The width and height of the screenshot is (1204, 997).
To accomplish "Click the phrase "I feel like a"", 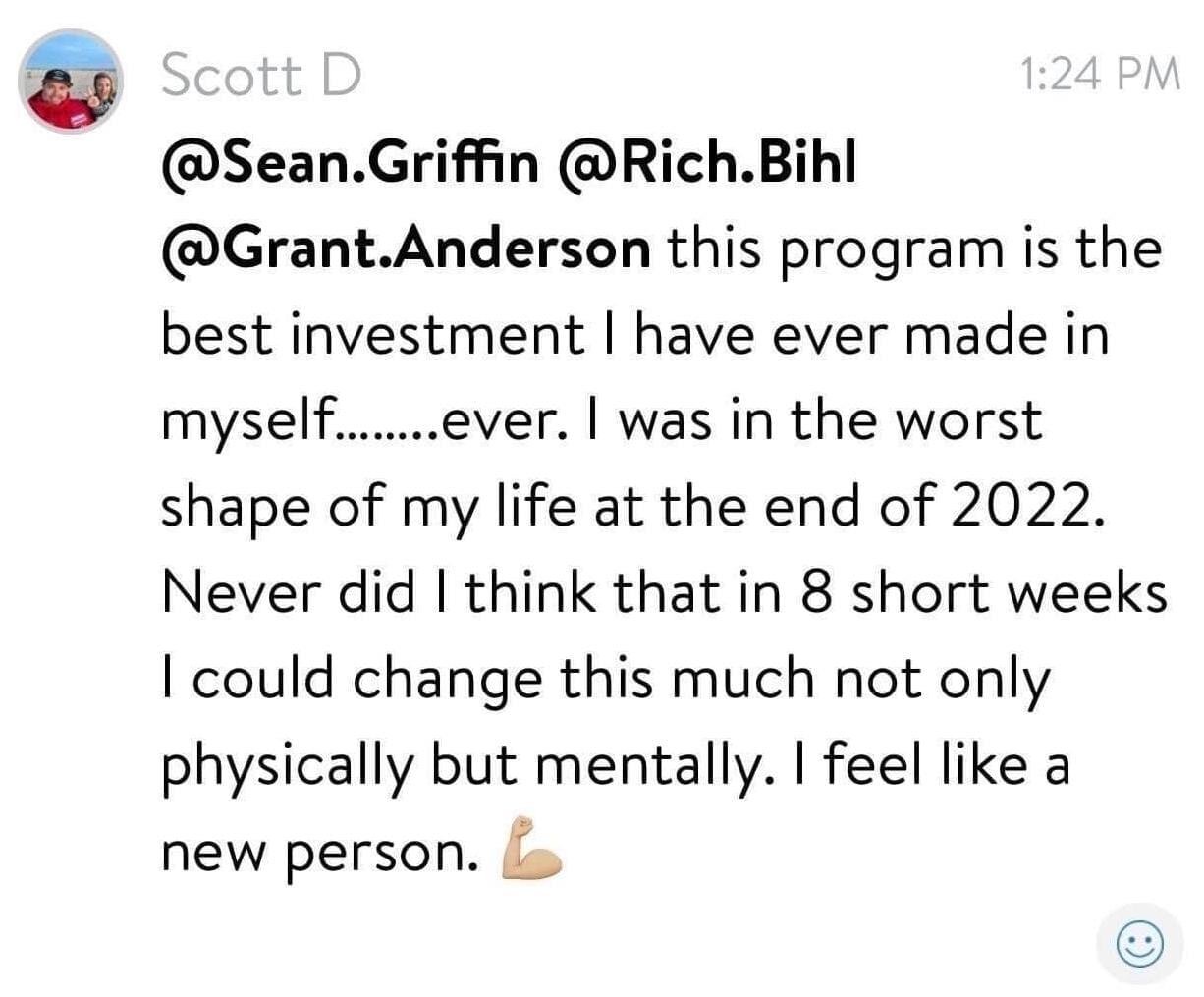I will click(925, 765).
